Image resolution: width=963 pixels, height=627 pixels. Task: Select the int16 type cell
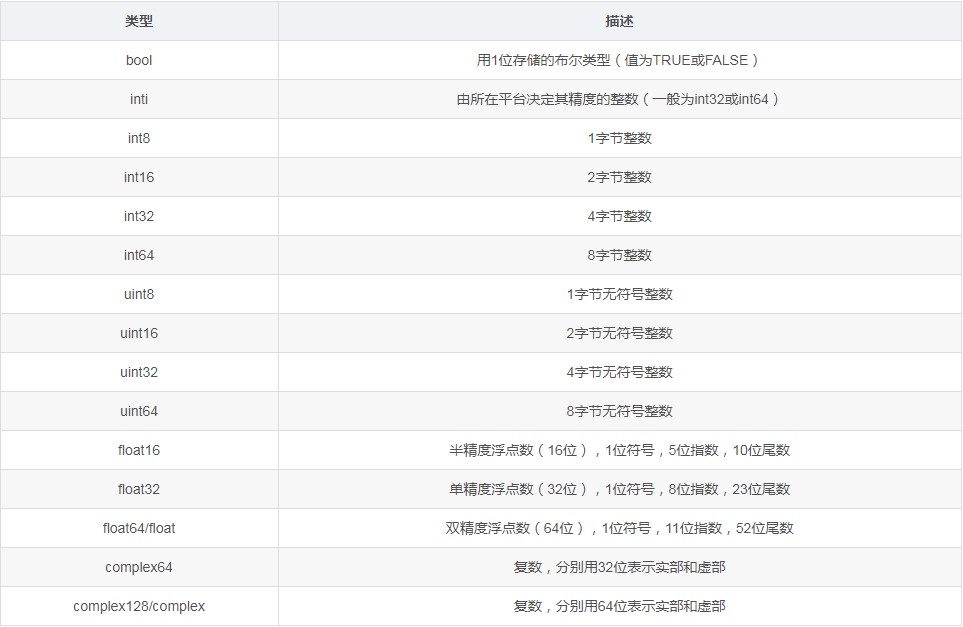[139, 177]
